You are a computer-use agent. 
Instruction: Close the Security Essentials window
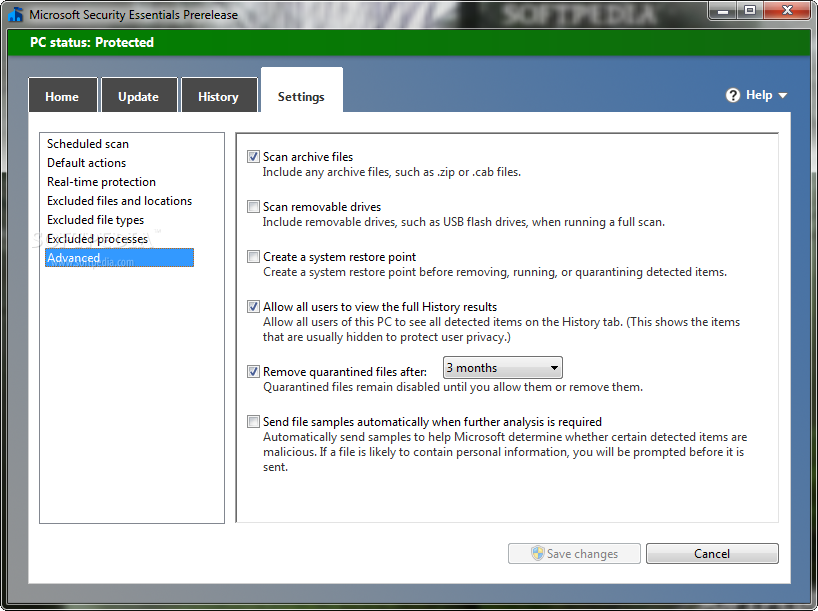787,11
